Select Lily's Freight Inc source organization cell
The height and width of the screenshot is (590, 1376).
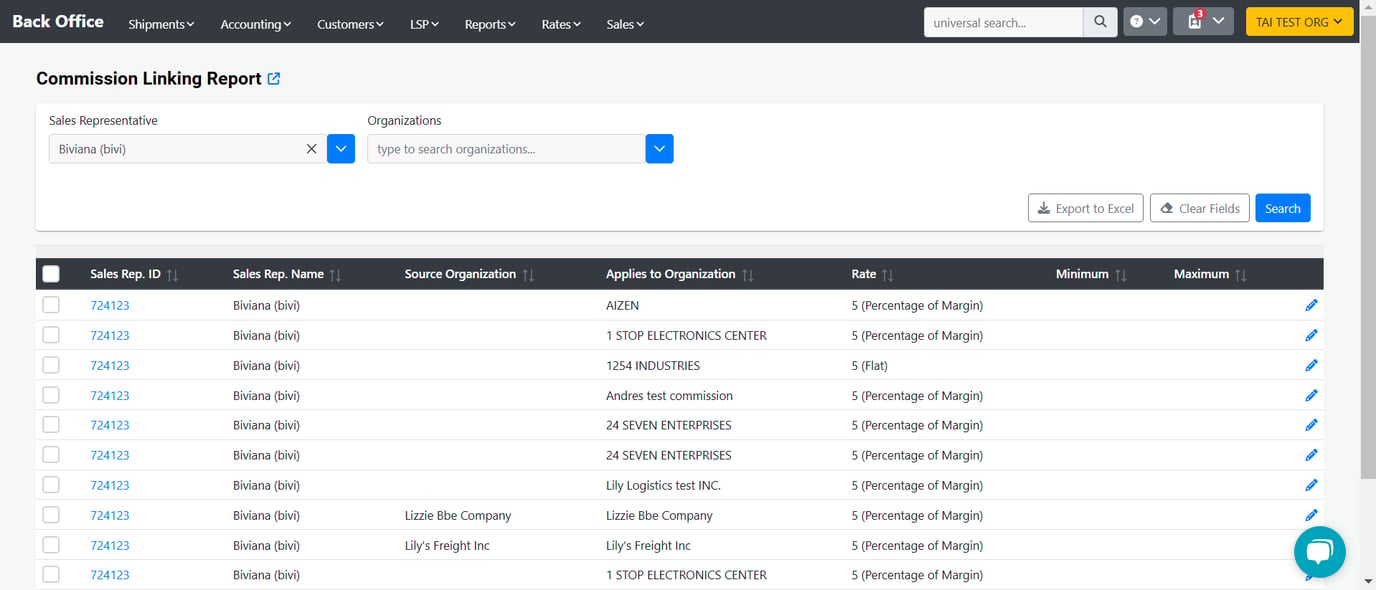coord(447,545)
